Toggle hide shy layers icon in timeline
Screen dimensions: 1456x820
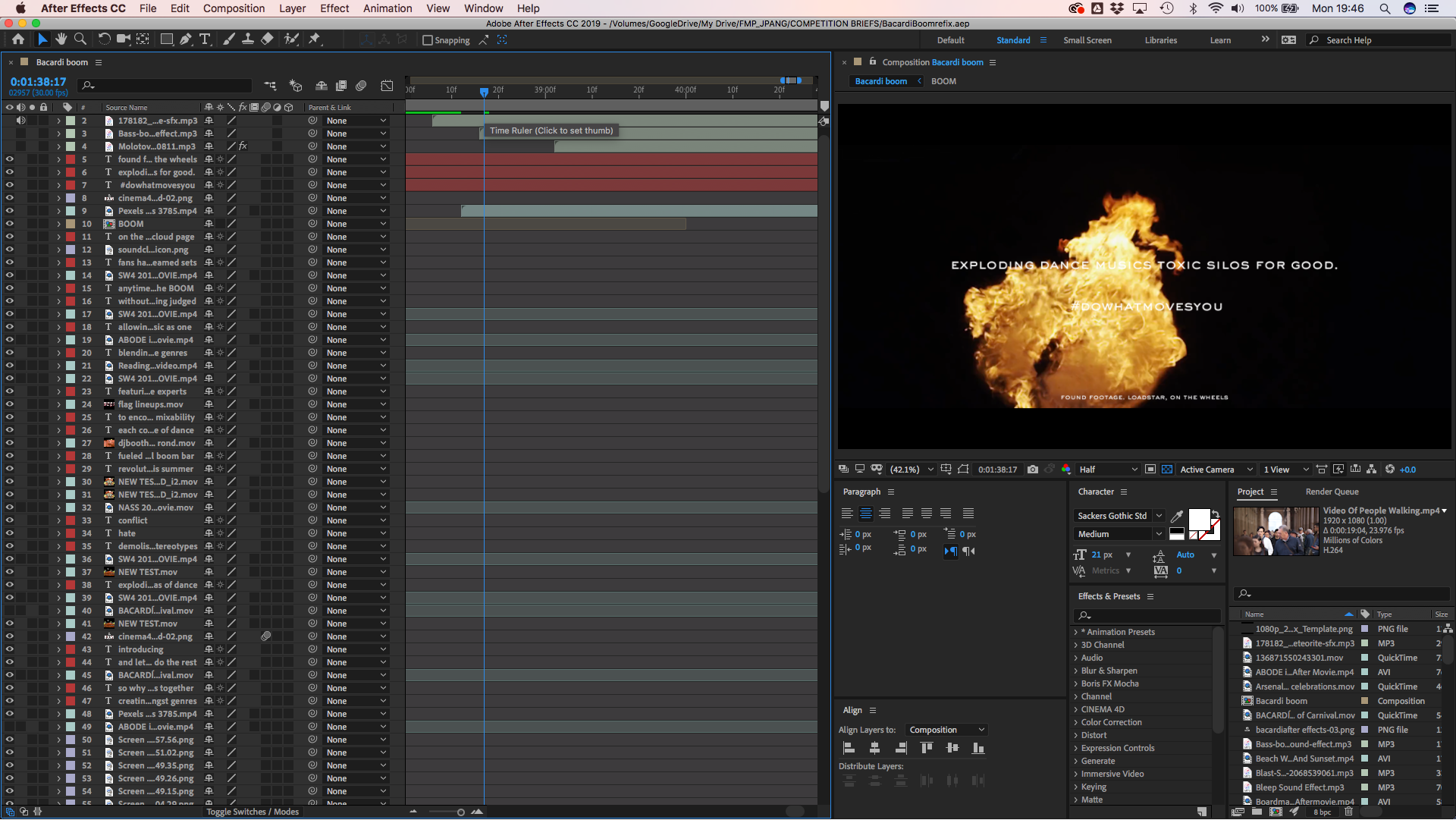click(322, 86)
